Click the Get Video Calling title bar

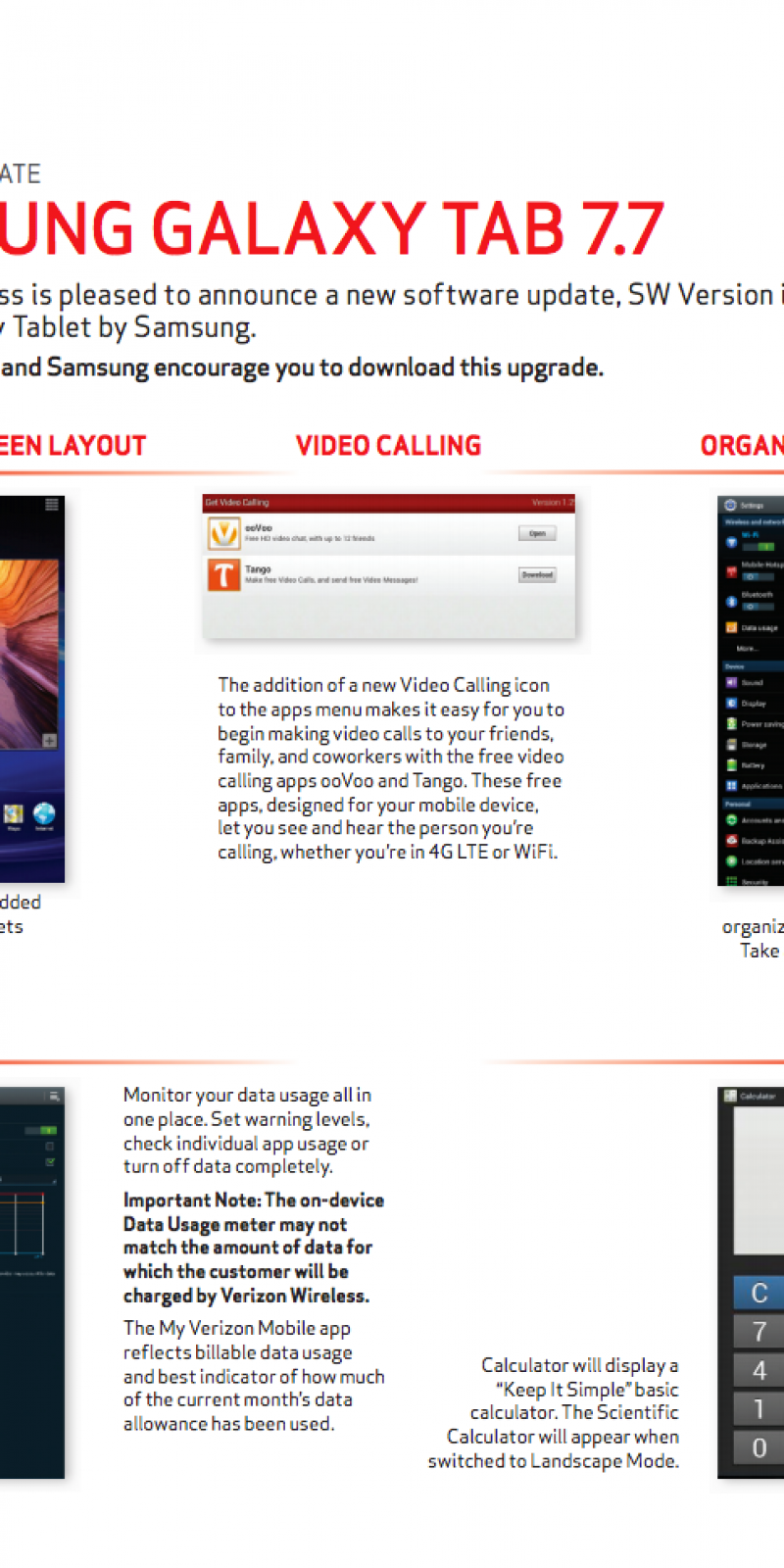tap(389, 503)
